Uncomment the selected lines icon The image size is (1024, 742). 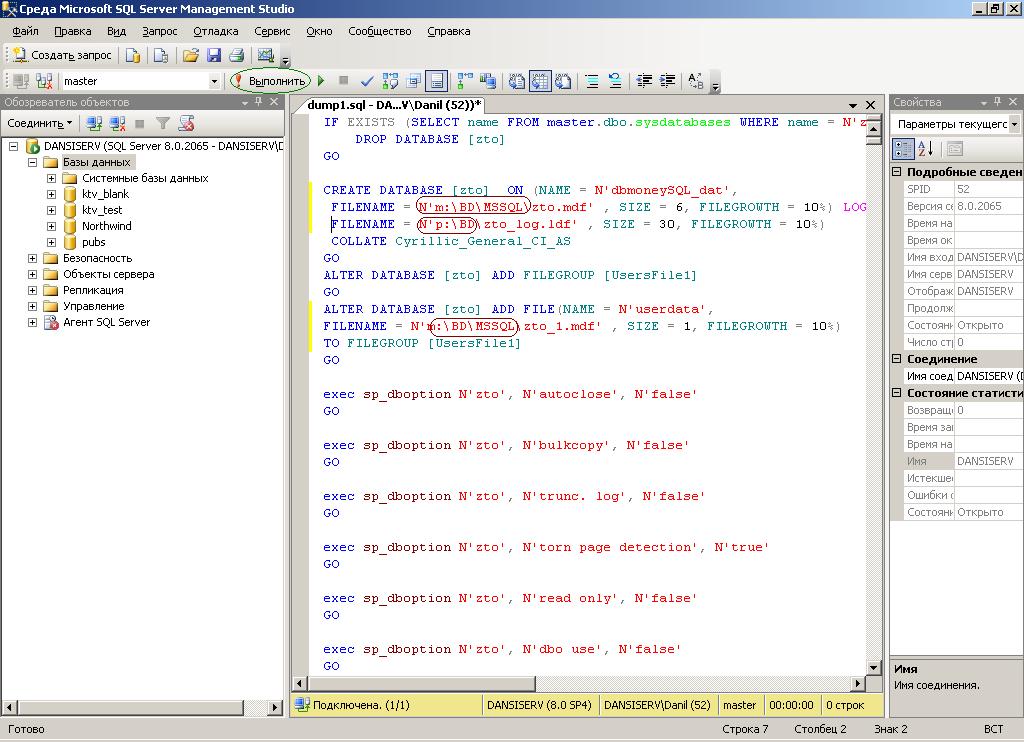pos(615,81)
